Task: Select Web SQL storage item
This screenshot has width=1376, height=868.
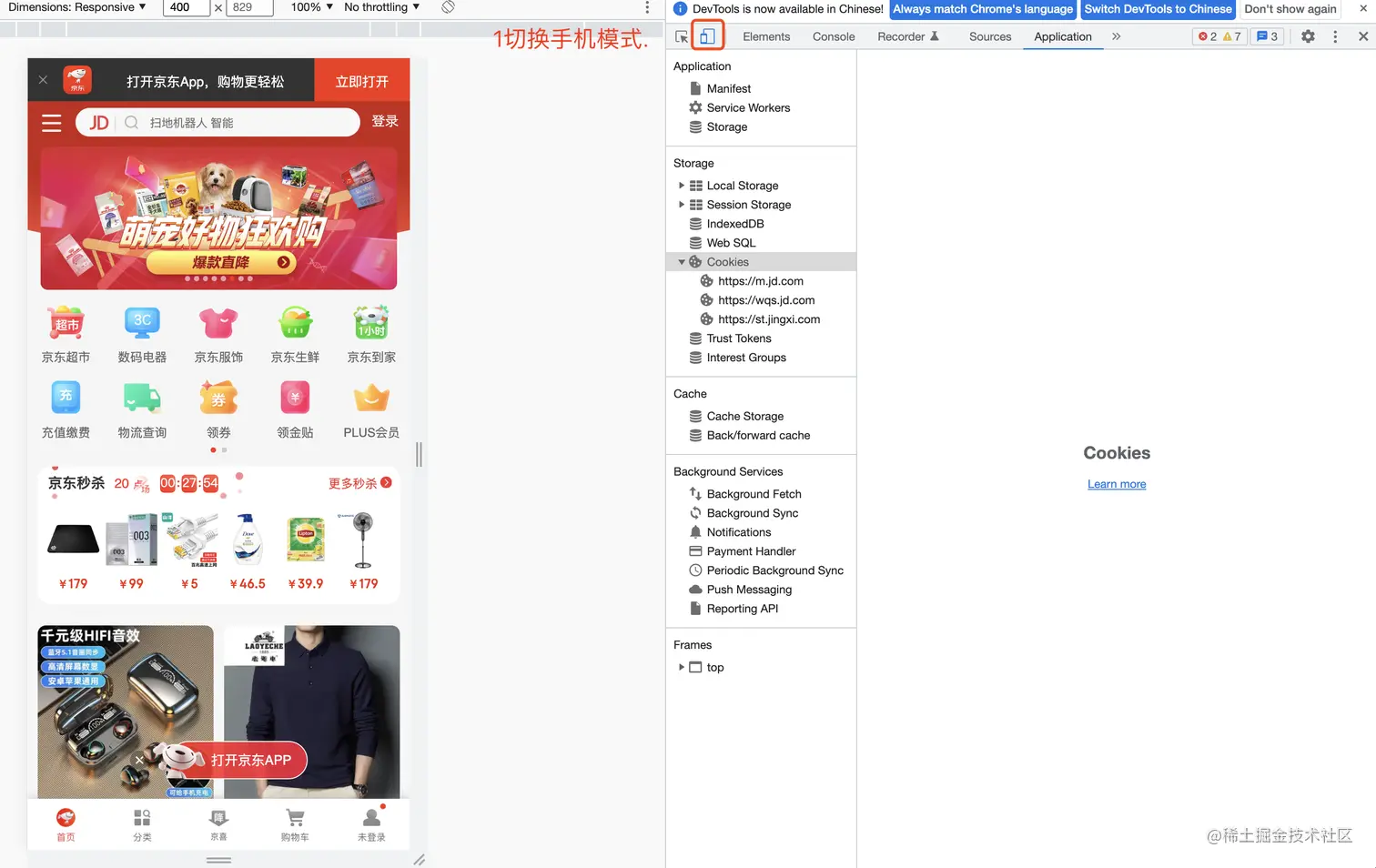Action: 731,243
